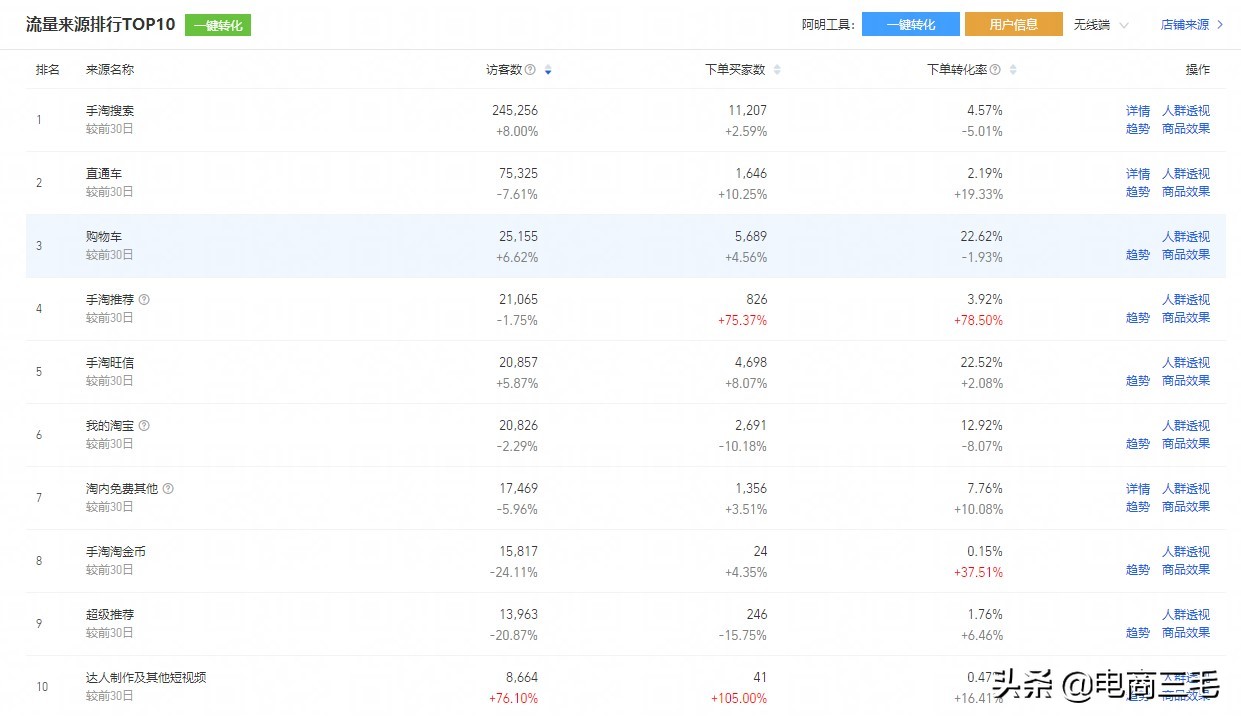This screenshot has height=722, width=1241.
Task: Click the buyer count 11,207
Action: (748, 111)
